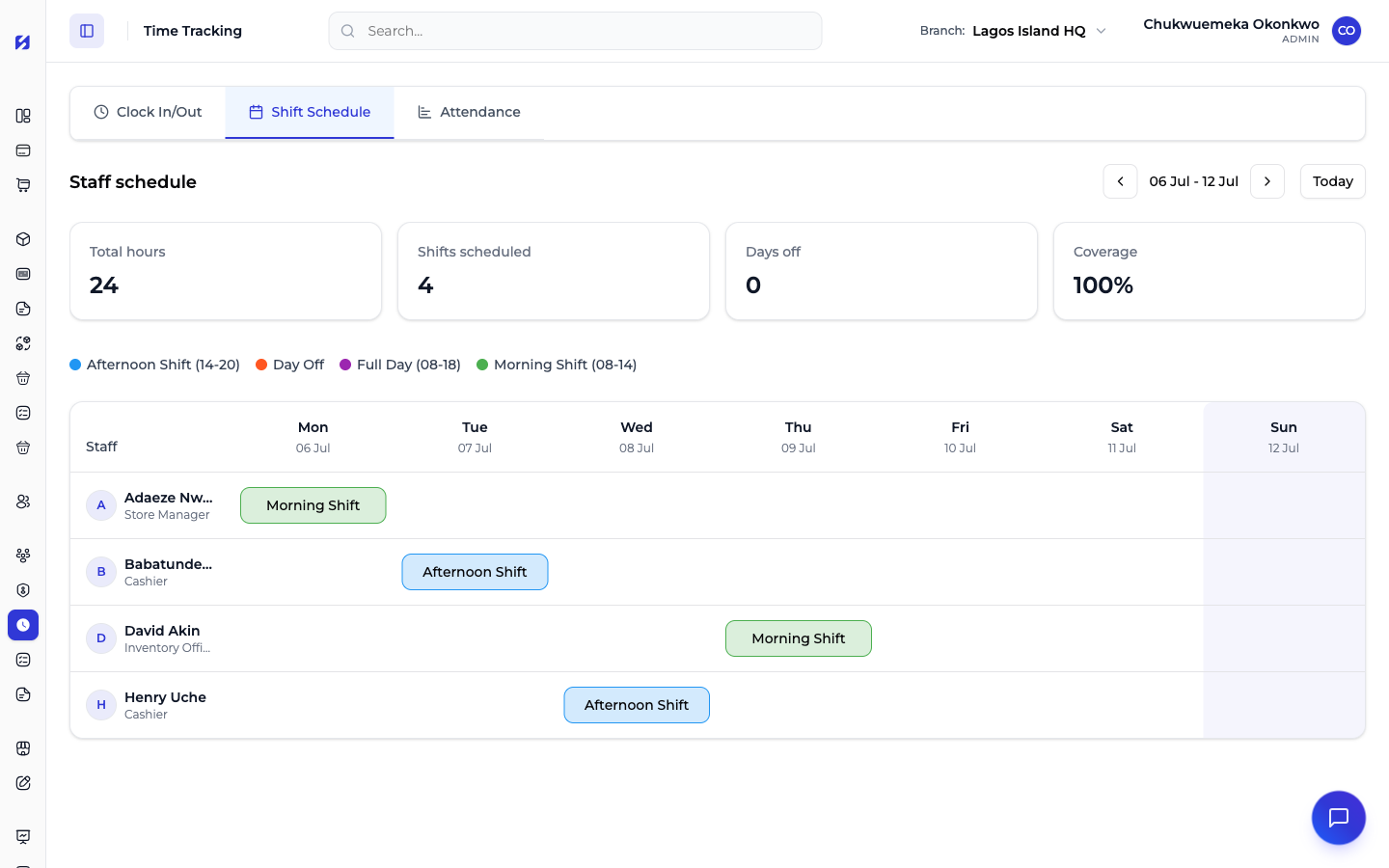
Task: Select the active clock time tracking icon
Action: pos(23,625)
